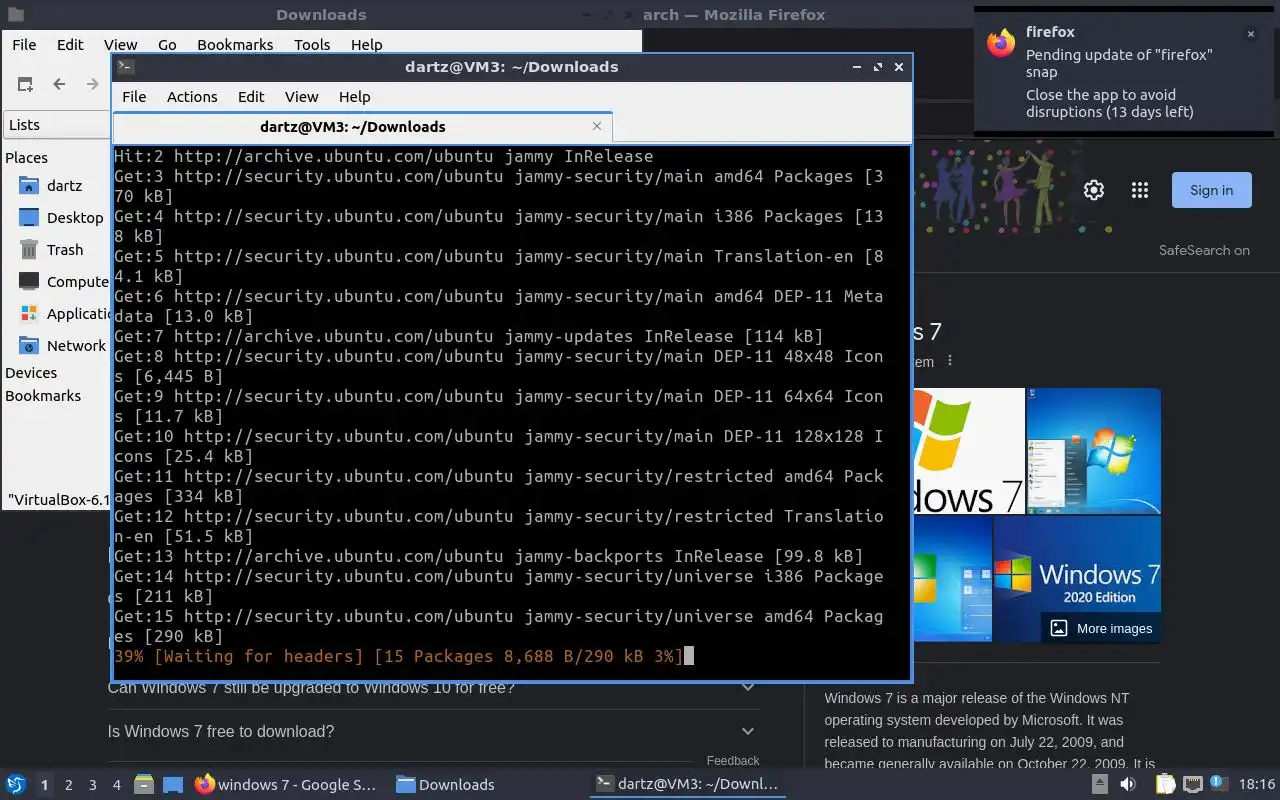
Task: Switch to workspace 2 in panel
Action: 69,785
